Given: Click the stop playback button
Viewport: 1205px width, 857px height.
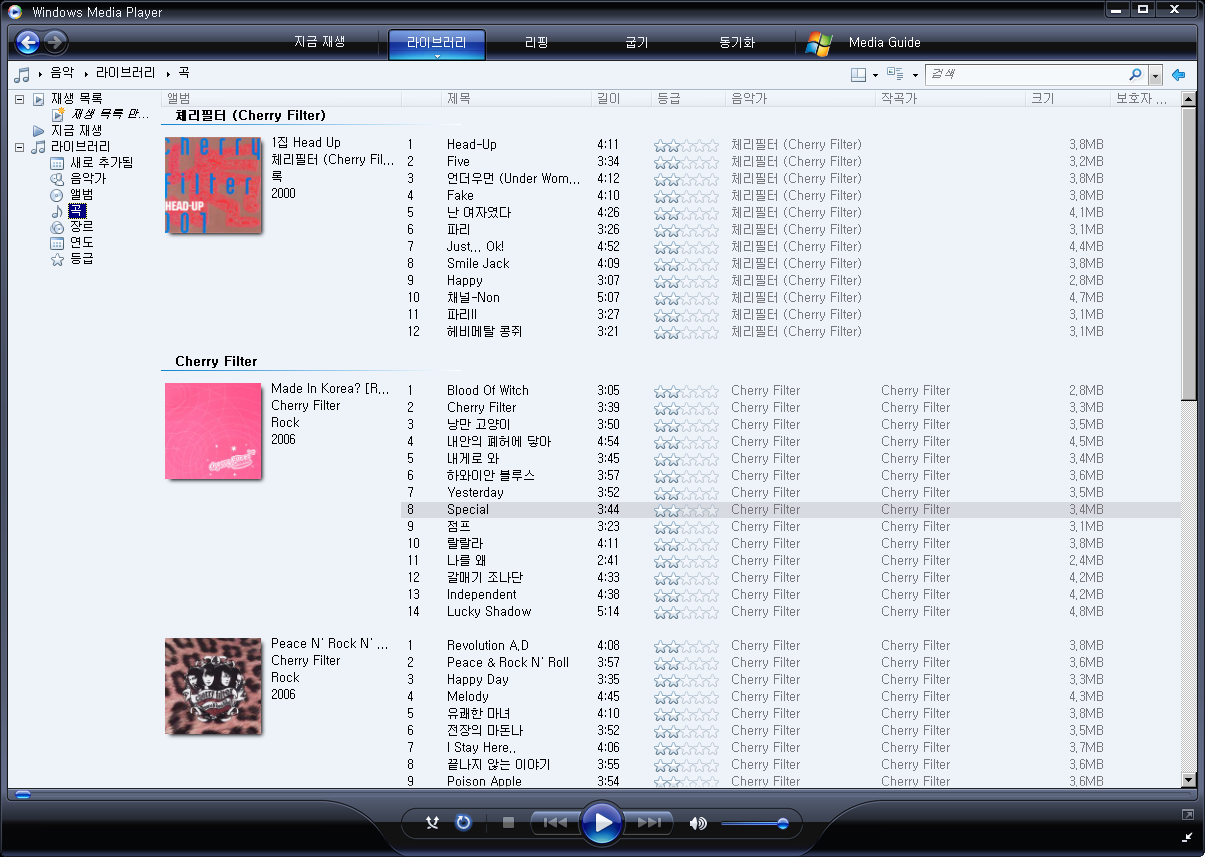Looking at the screenshot, I should [508, 823].
